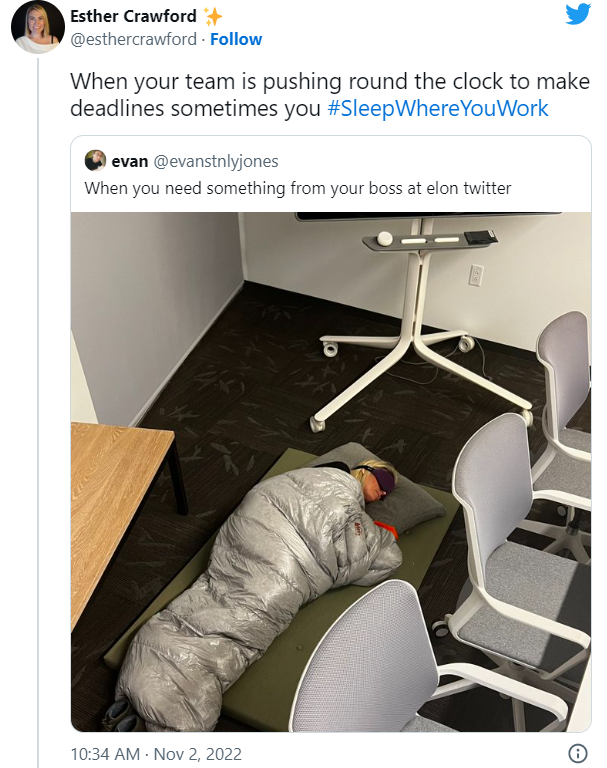Screen dimensions: 607x768
Task: Open the #SleepWhereYouWork hashtag
Action: [437, 108]
